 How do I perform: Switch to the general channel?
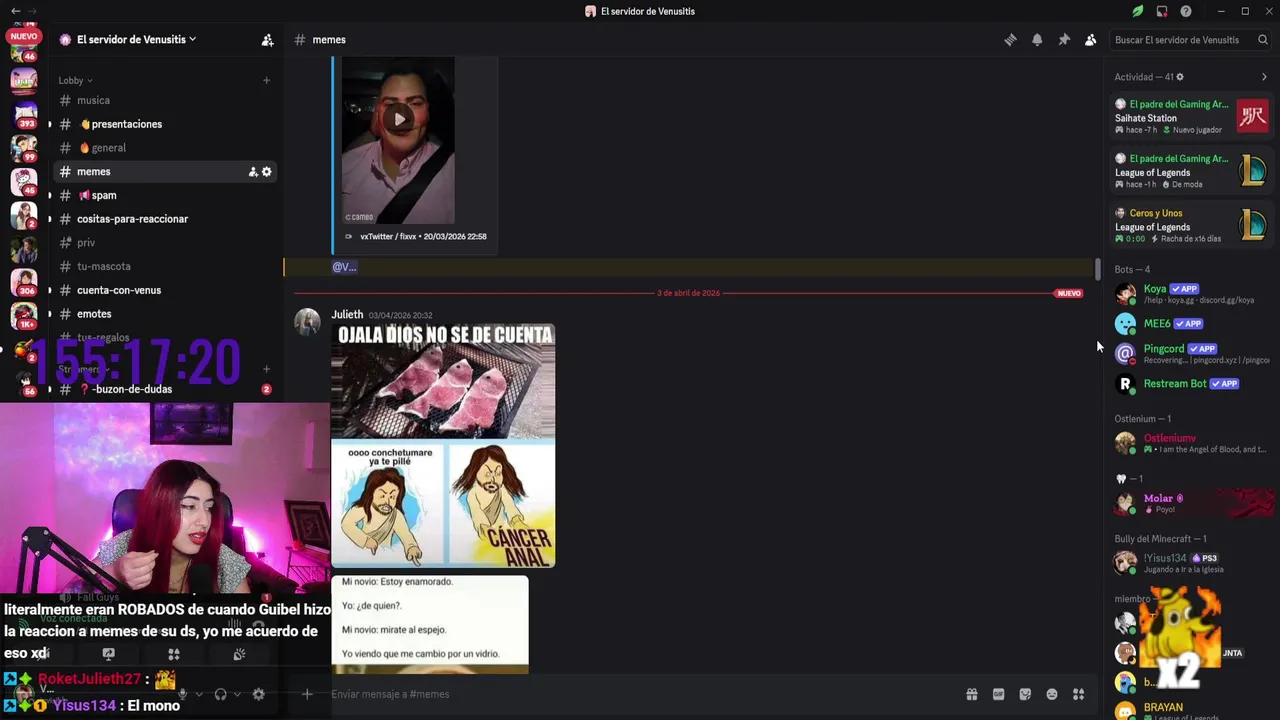click(x=165, y=148)
